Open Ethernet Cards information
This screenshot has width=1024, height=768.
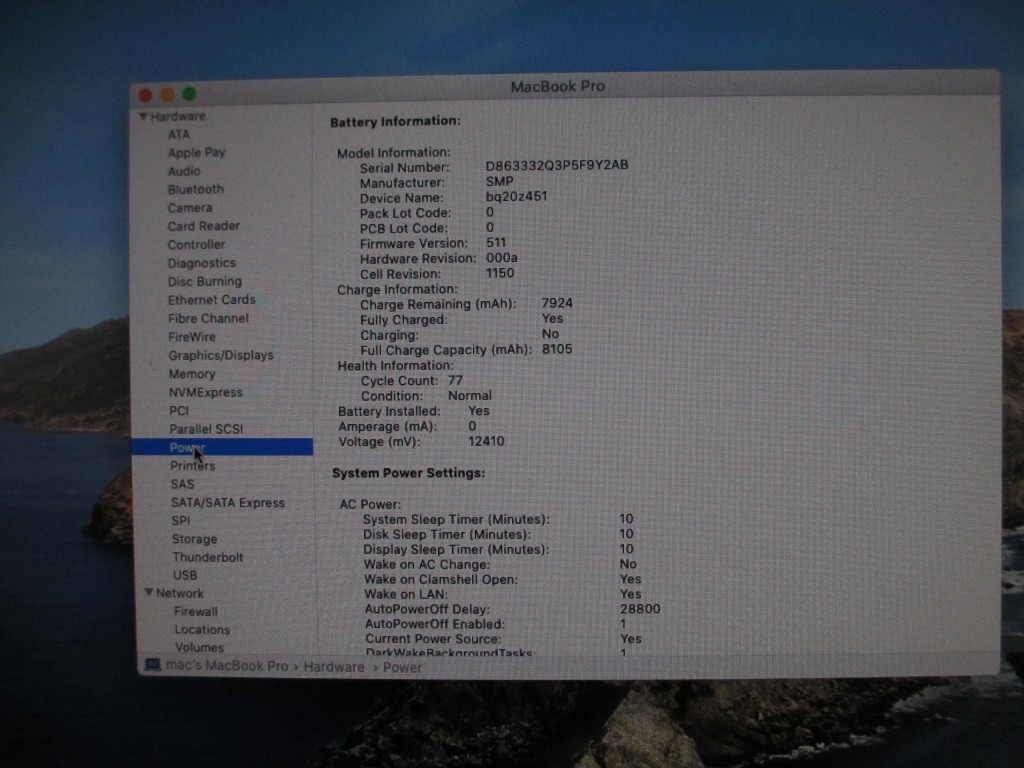pyautogui.click(x=212, y=300)
